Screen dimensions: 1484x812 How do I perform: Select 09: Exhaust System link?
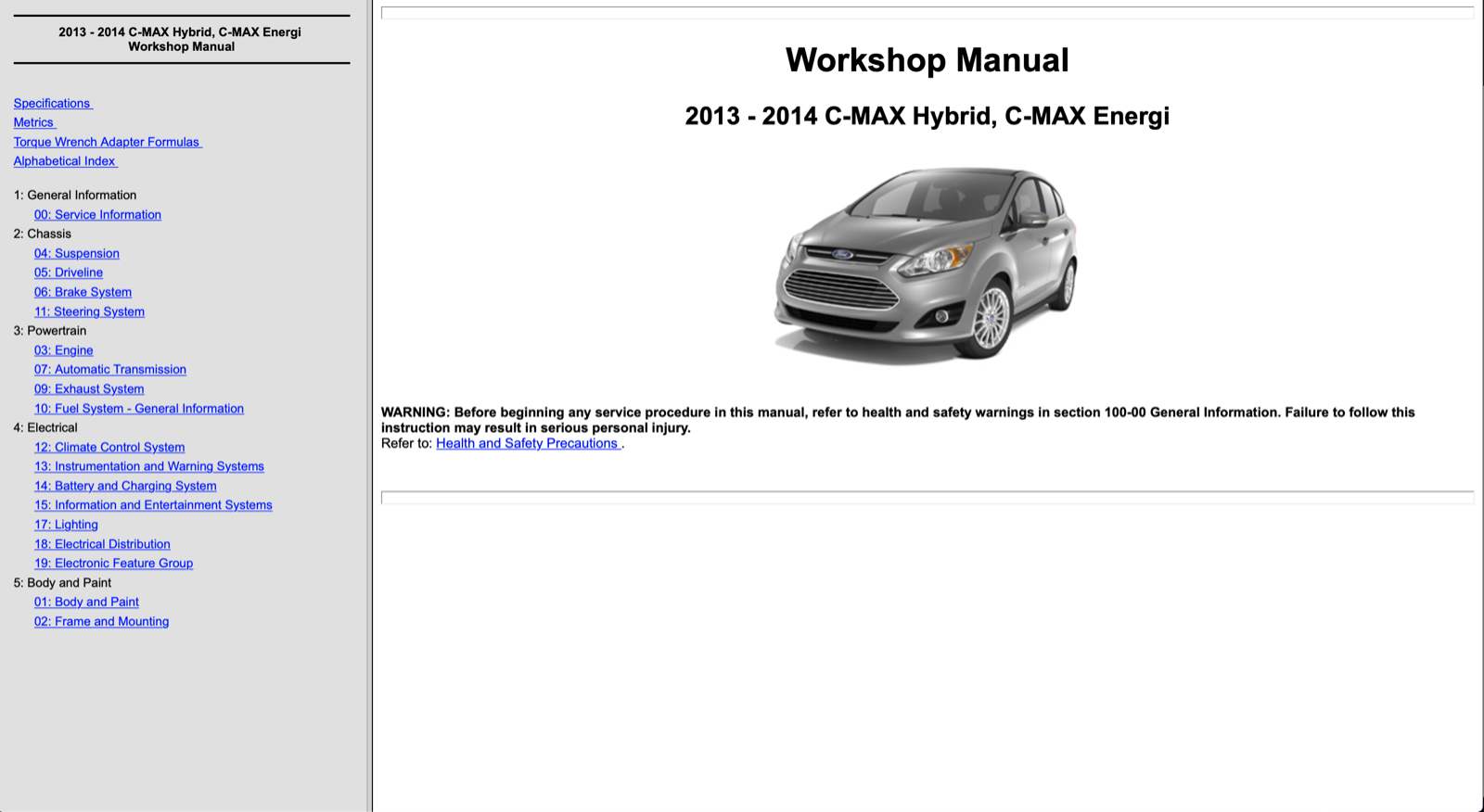pyautogui.click(x=89, y=389)
